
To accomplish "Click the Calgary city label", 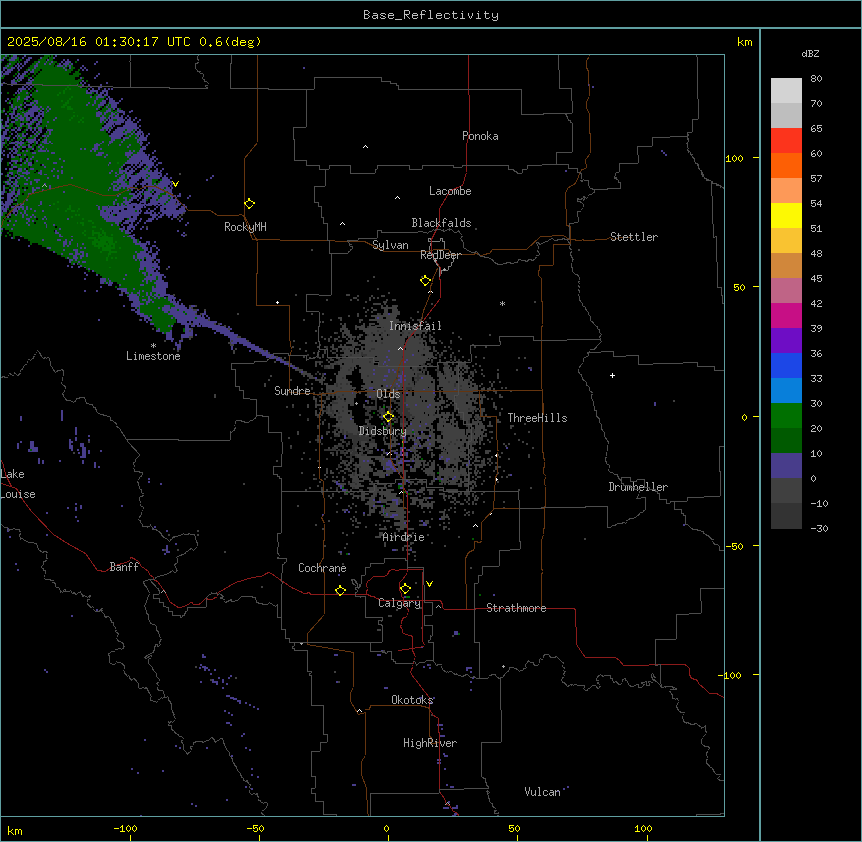I will click(x=400, y=603).
